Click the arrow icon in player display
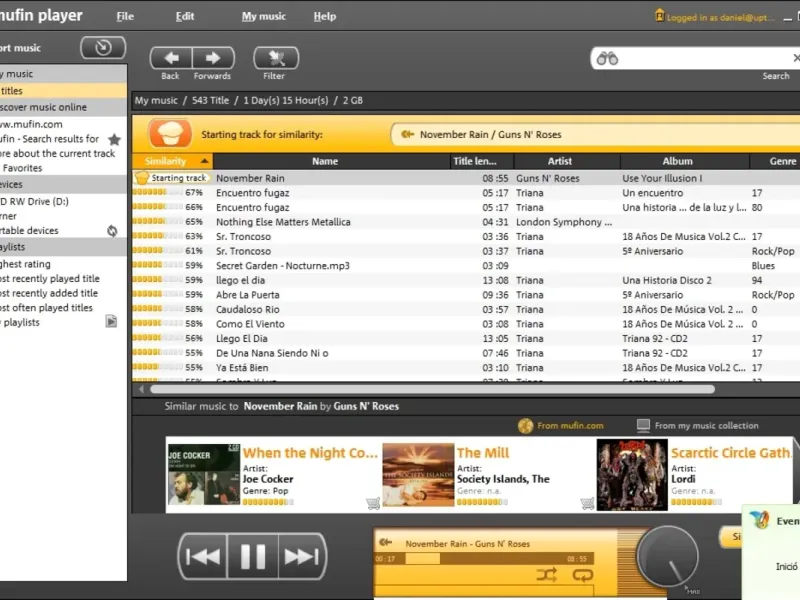Image resolution: width=800 pixels, height=600 pixels. (386, 542)
